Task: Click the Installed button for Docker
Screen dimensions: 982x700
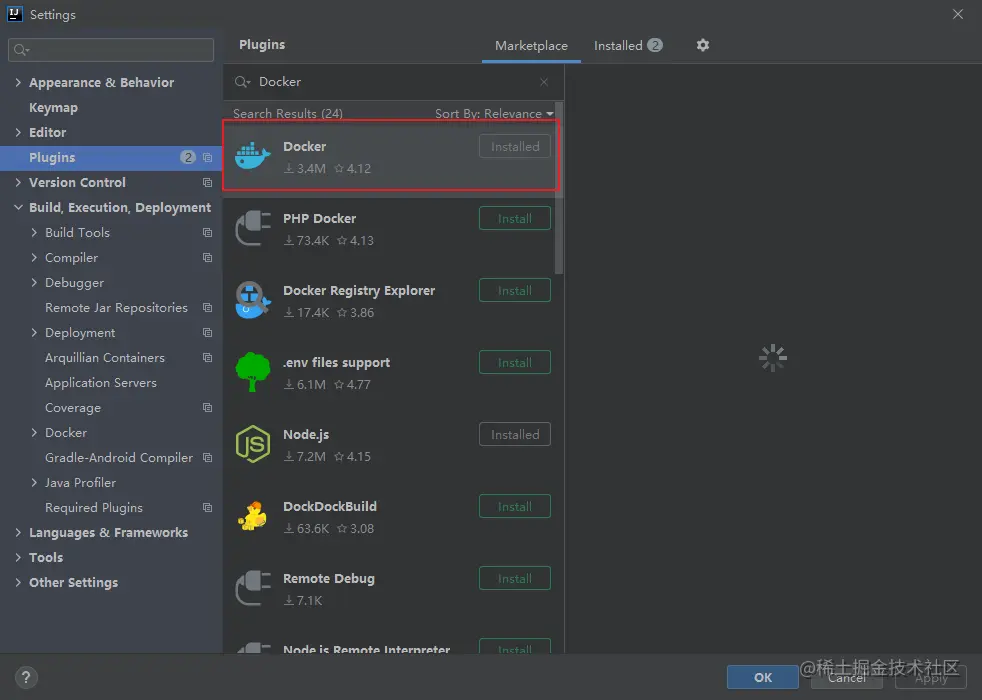Action: 515,147
